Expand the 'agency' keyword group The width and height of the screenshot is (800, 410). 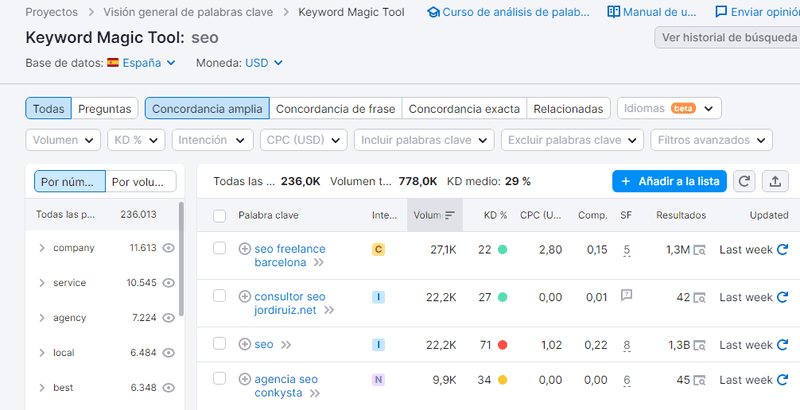42,318
